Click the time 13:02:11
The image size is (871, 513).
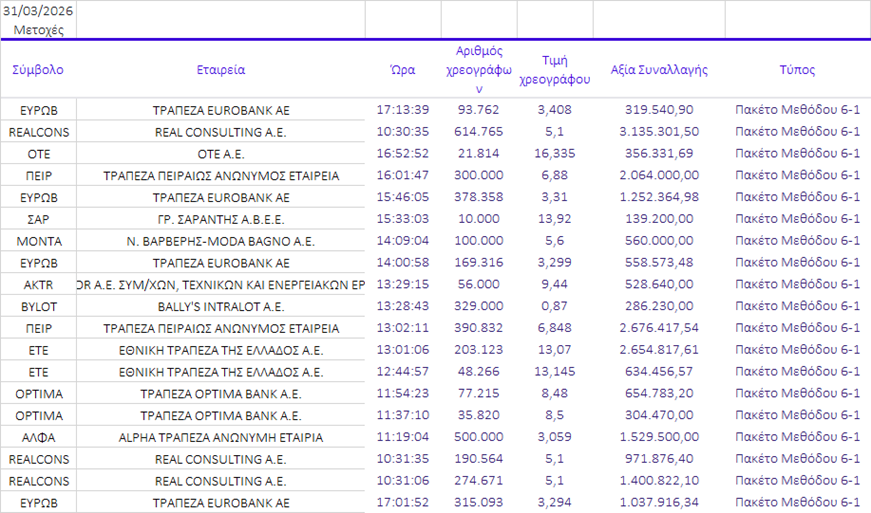(403, 328)
